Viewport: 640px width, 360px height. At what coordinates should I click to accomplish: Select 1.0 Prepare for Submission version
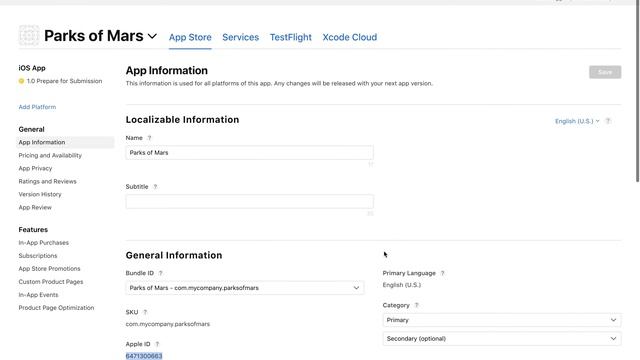[64, 81]
